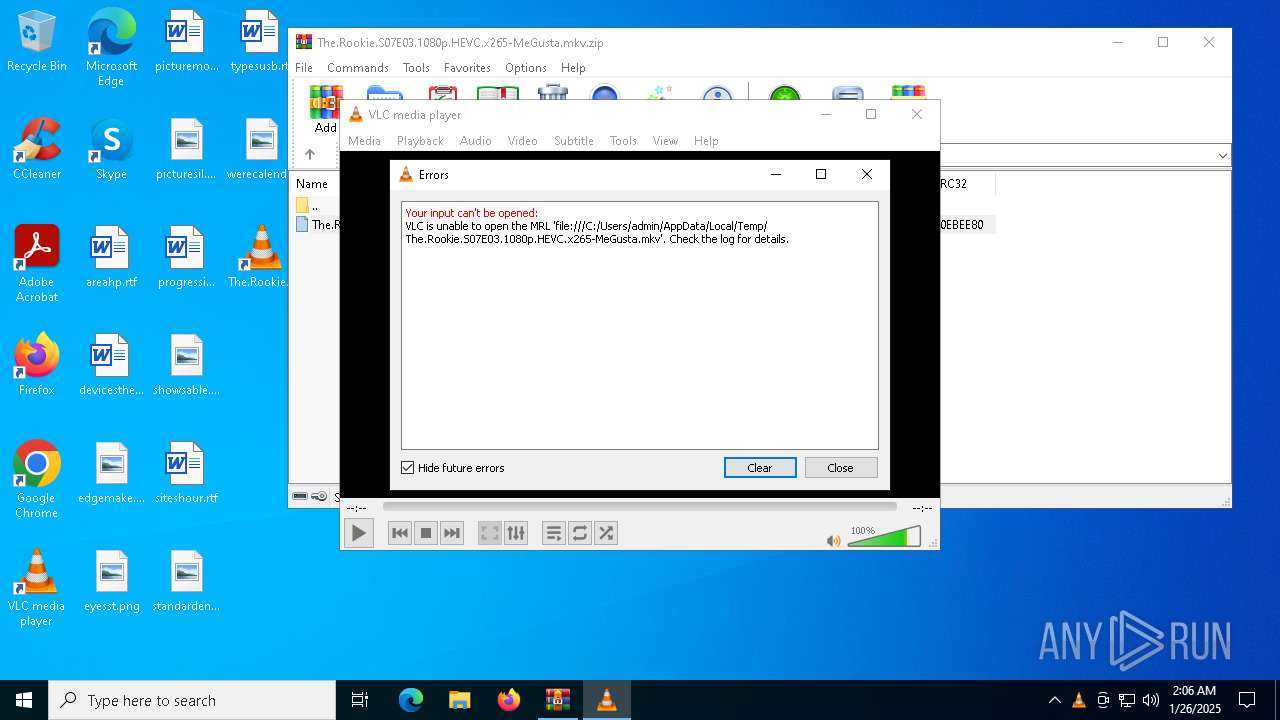Select the VLC media player desktop shortcut
1280x720 pixels.
(x=37, y=588)
